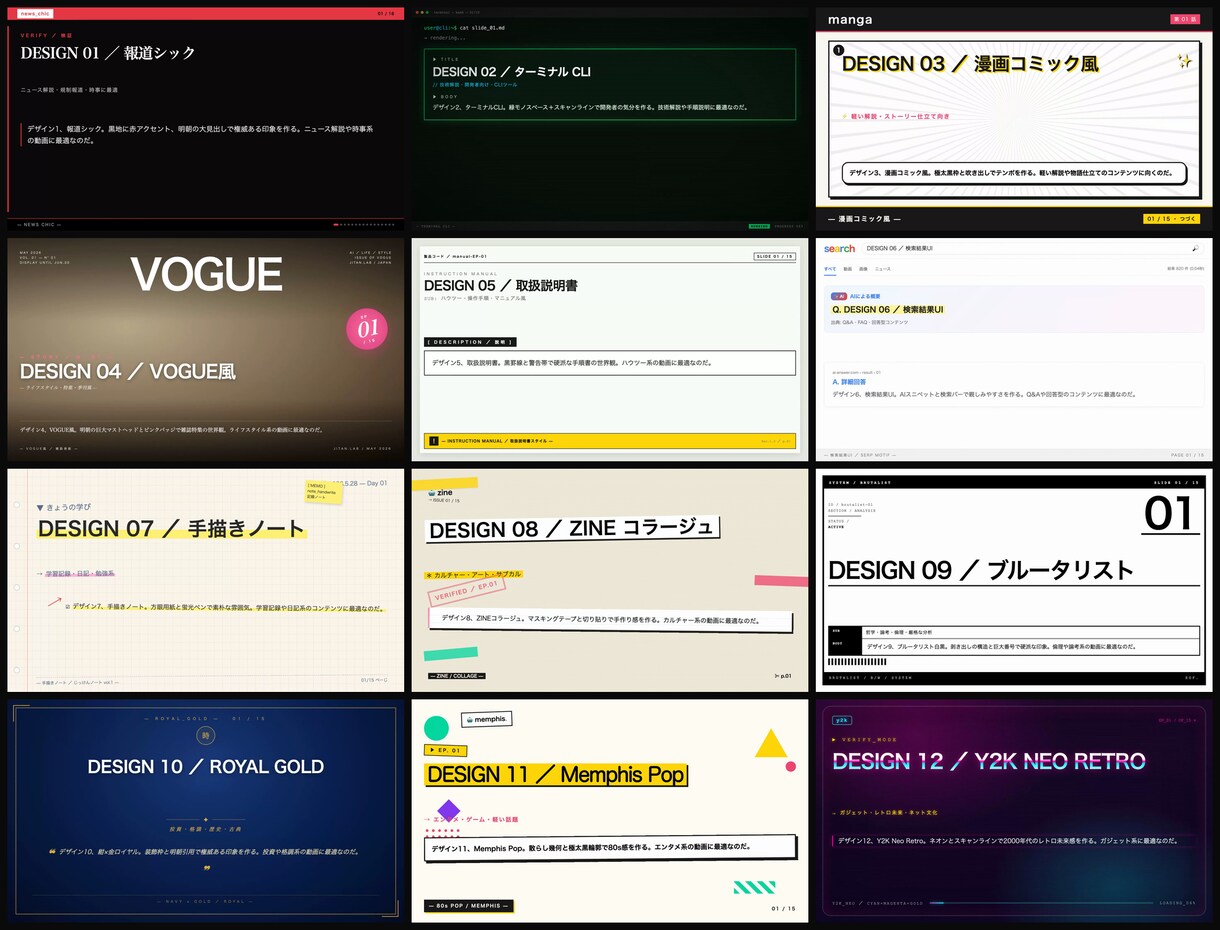Click the circular 時 emblem
The image size is (1220, 930).
coord(206,736)
